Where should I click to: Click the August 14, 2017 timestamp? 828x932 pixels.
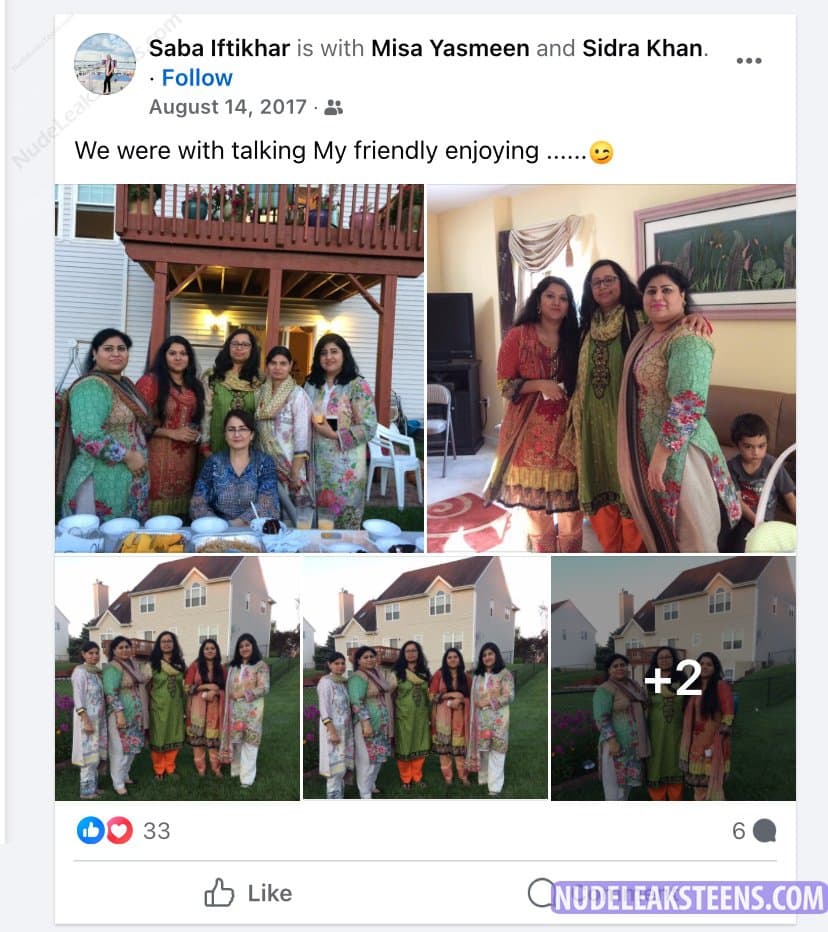point(228,107)
